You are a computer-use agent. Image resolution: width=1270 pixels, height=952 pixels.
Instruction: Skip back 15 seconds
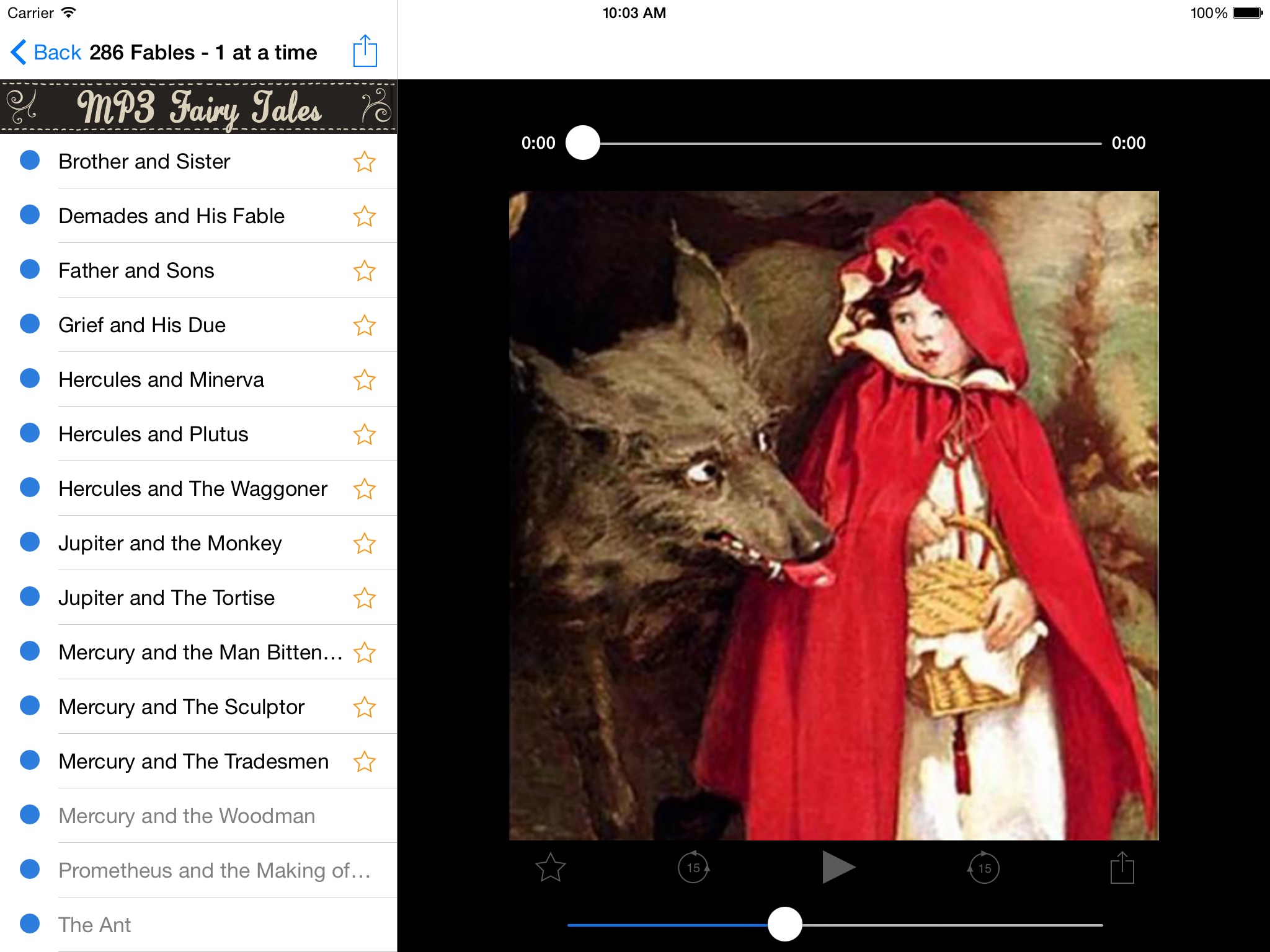(693, 867)
